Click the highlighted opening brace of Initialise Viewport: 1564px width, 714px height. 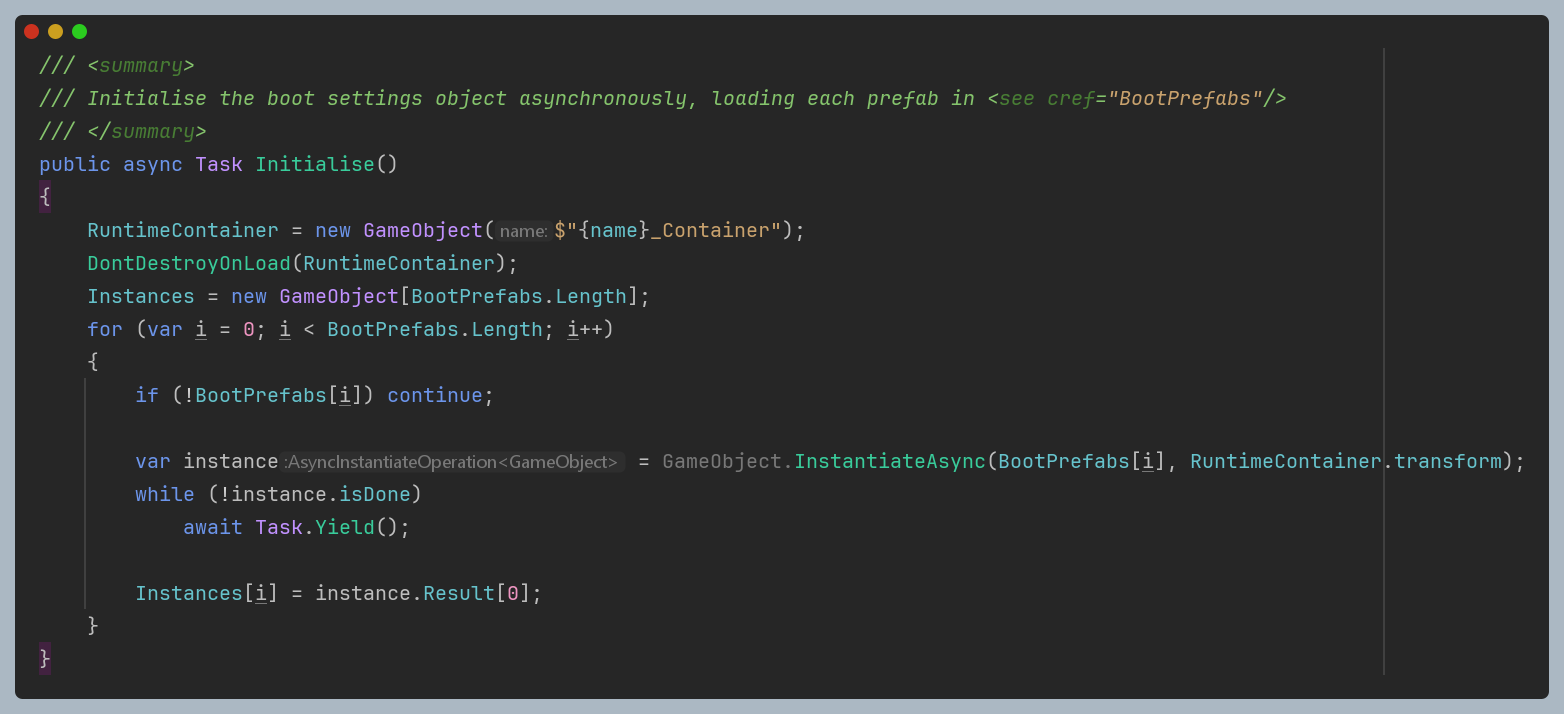tap(45, 197)
